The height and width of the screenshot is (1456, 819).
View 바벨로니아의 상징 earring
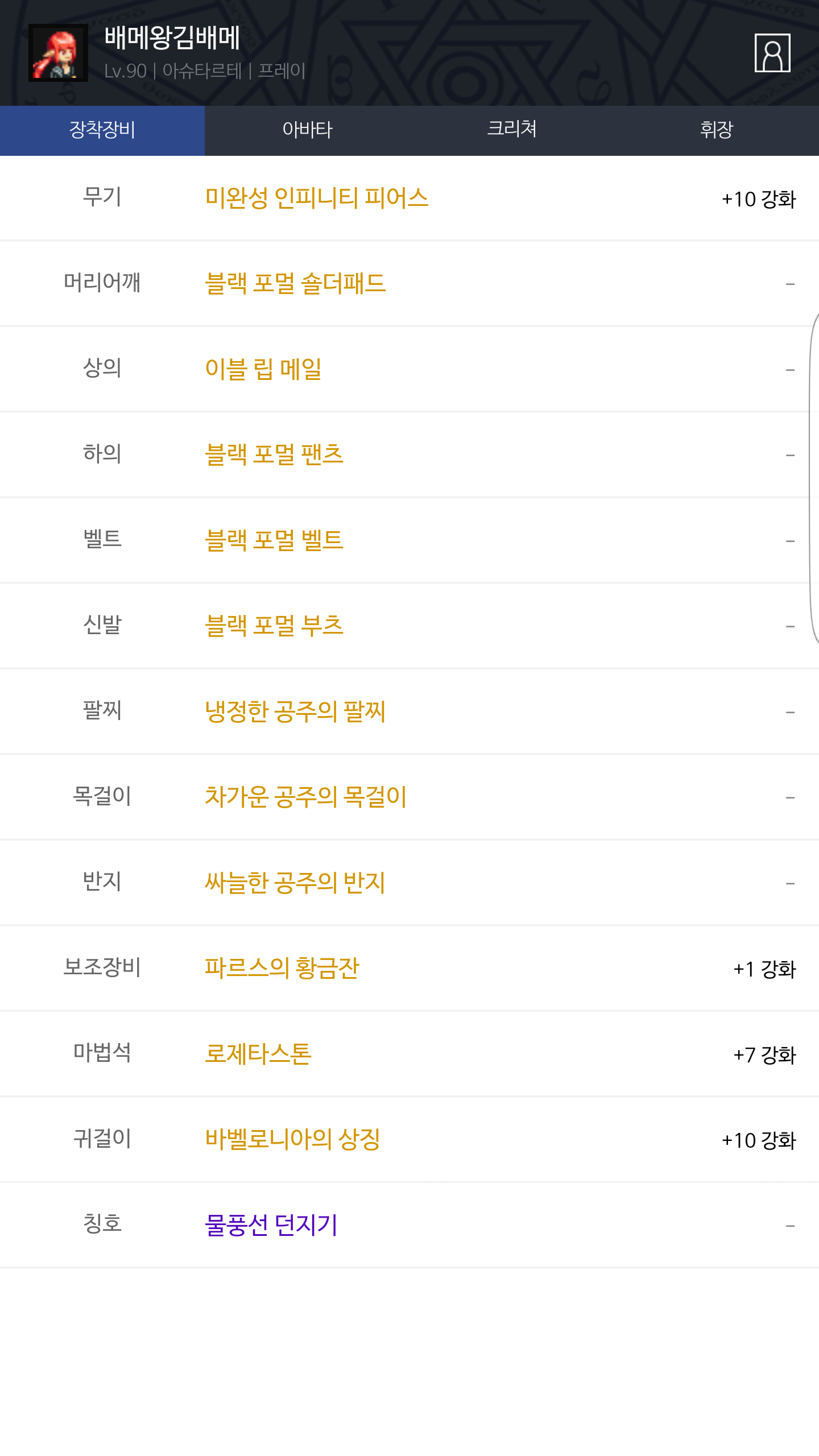pyautogui.click(x=292, y=1139)
